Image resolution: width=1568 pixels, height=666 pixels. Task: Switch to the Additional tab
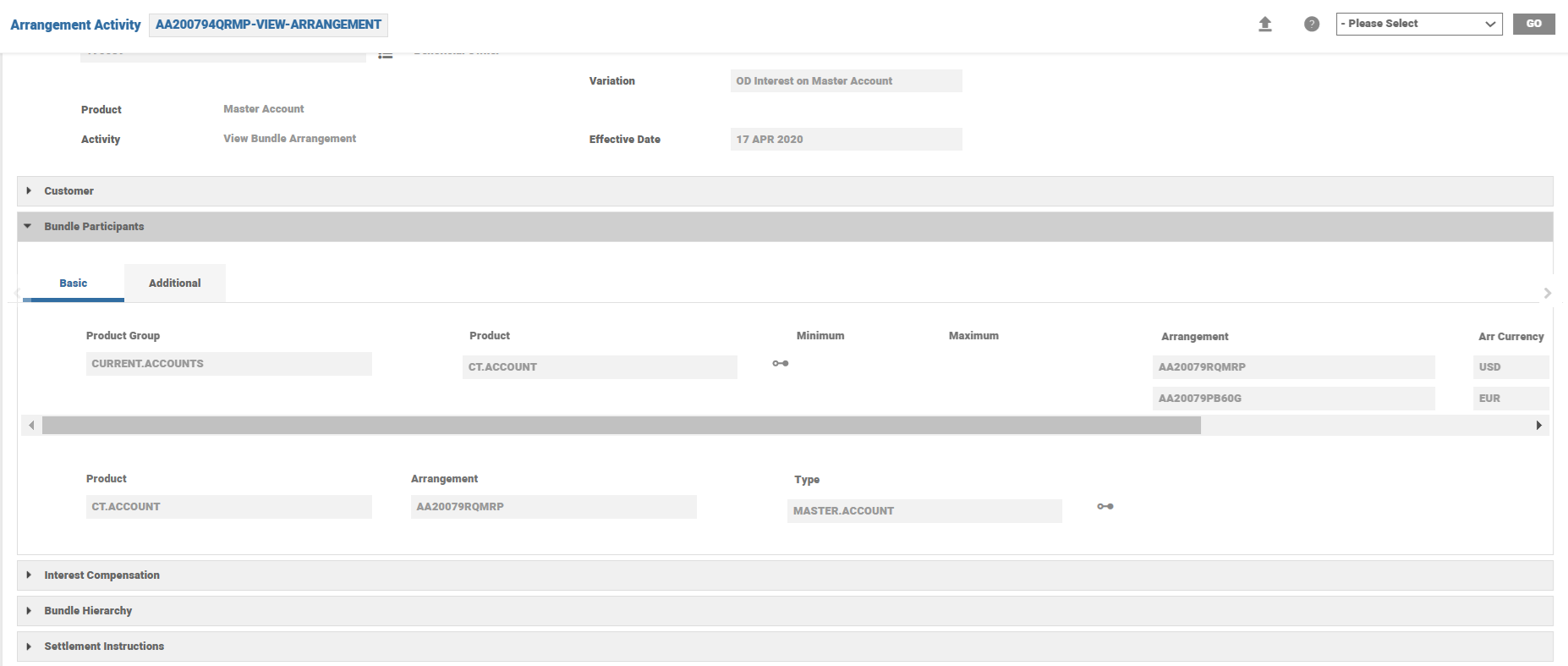pos(174,283)
